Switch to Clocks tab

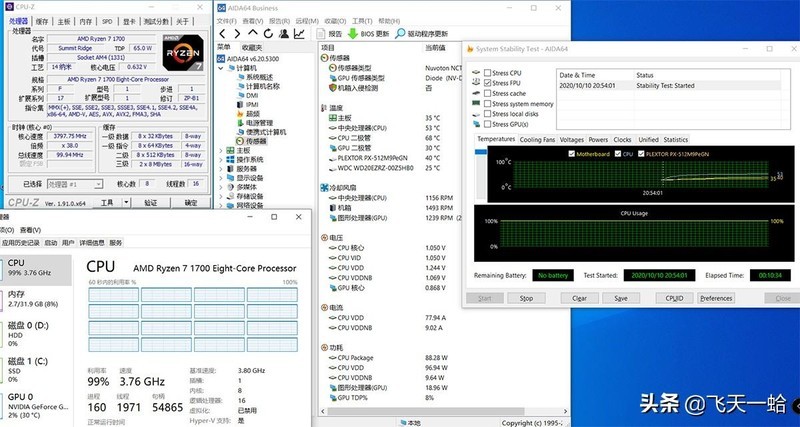pyautogui.click(x=622, y=139)
